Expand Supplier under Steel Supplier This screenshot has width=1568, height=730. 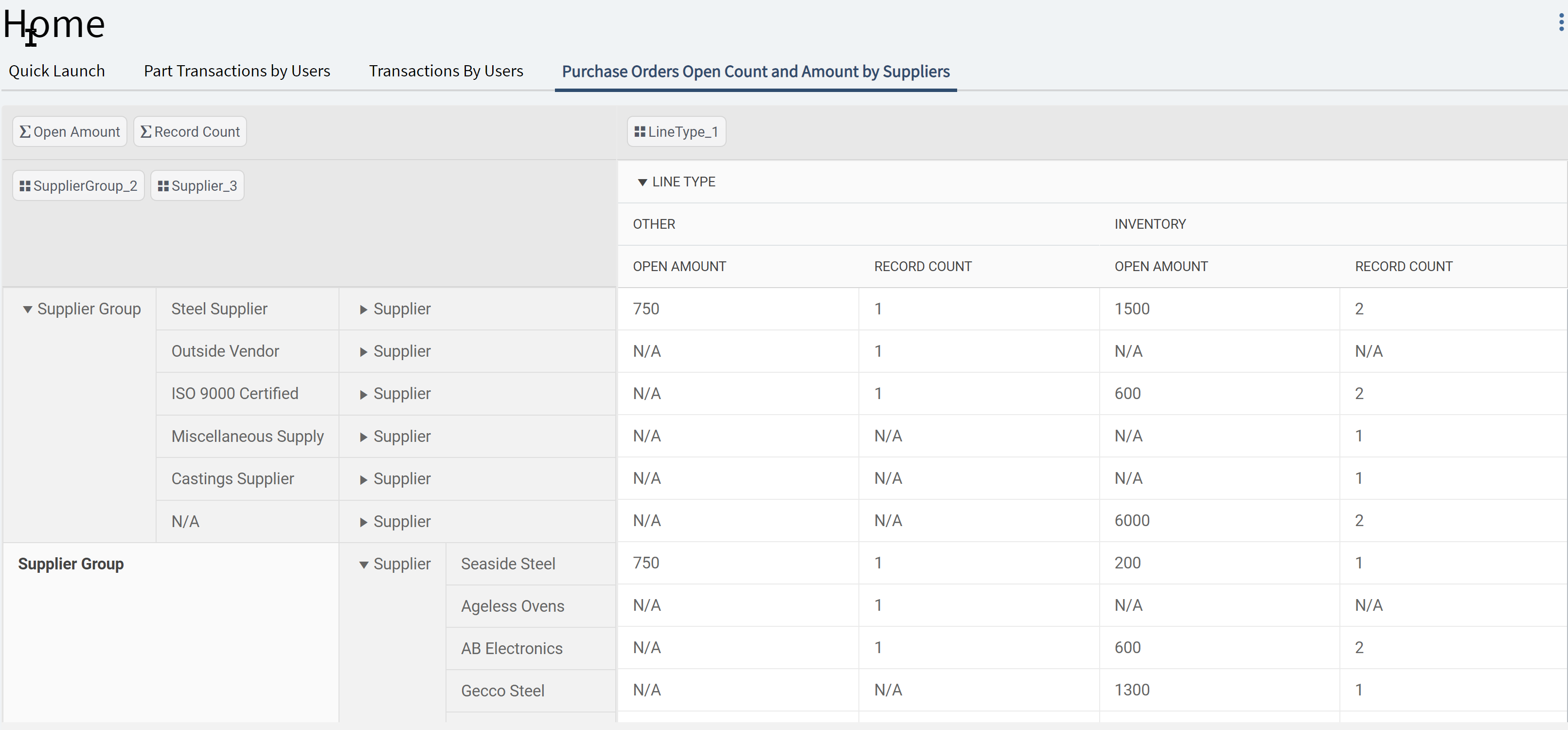(363, 310)
